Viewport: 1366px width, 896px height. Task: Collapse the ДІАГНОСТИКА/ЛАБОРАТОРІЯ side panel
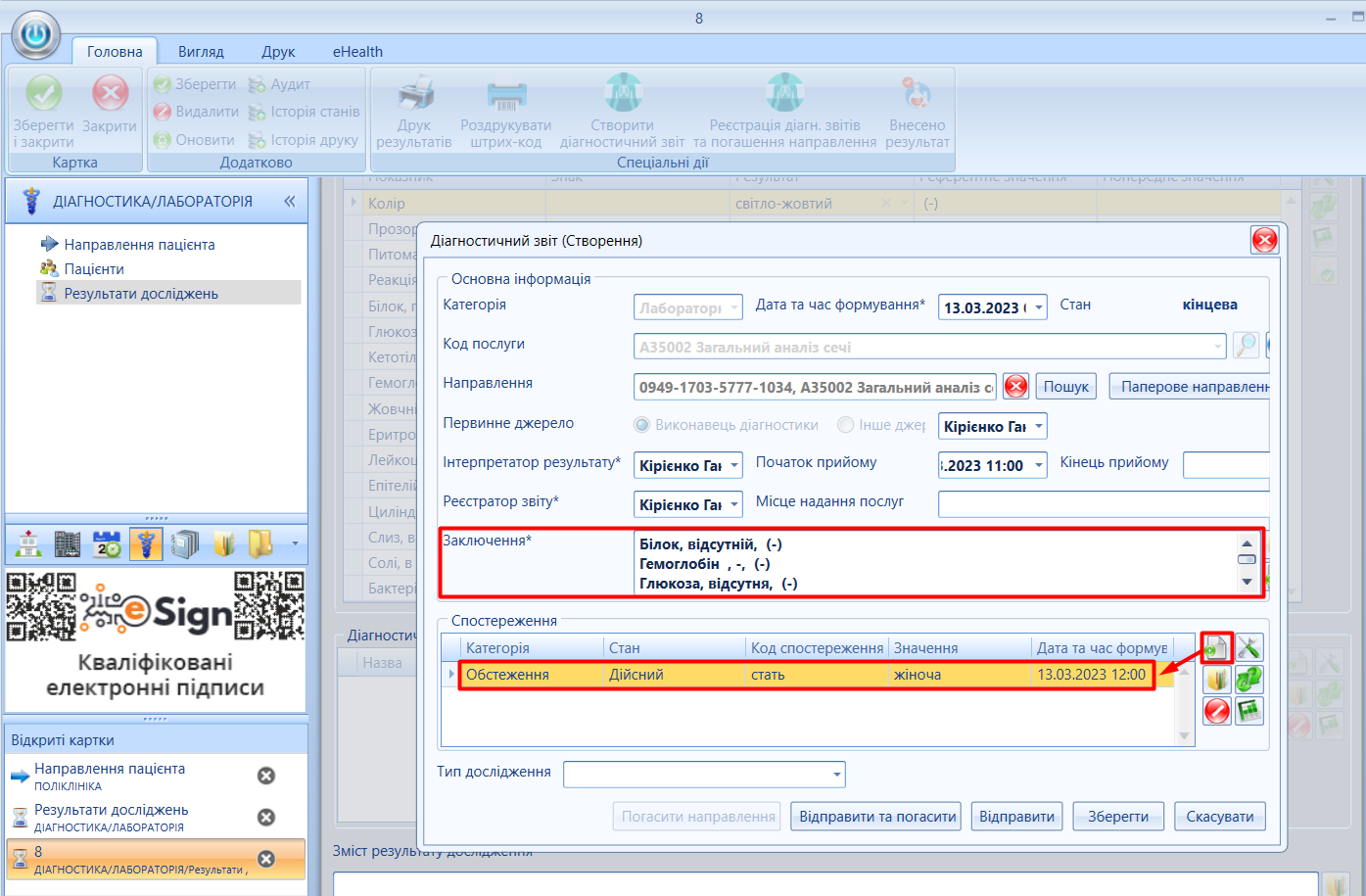point(290,201)
